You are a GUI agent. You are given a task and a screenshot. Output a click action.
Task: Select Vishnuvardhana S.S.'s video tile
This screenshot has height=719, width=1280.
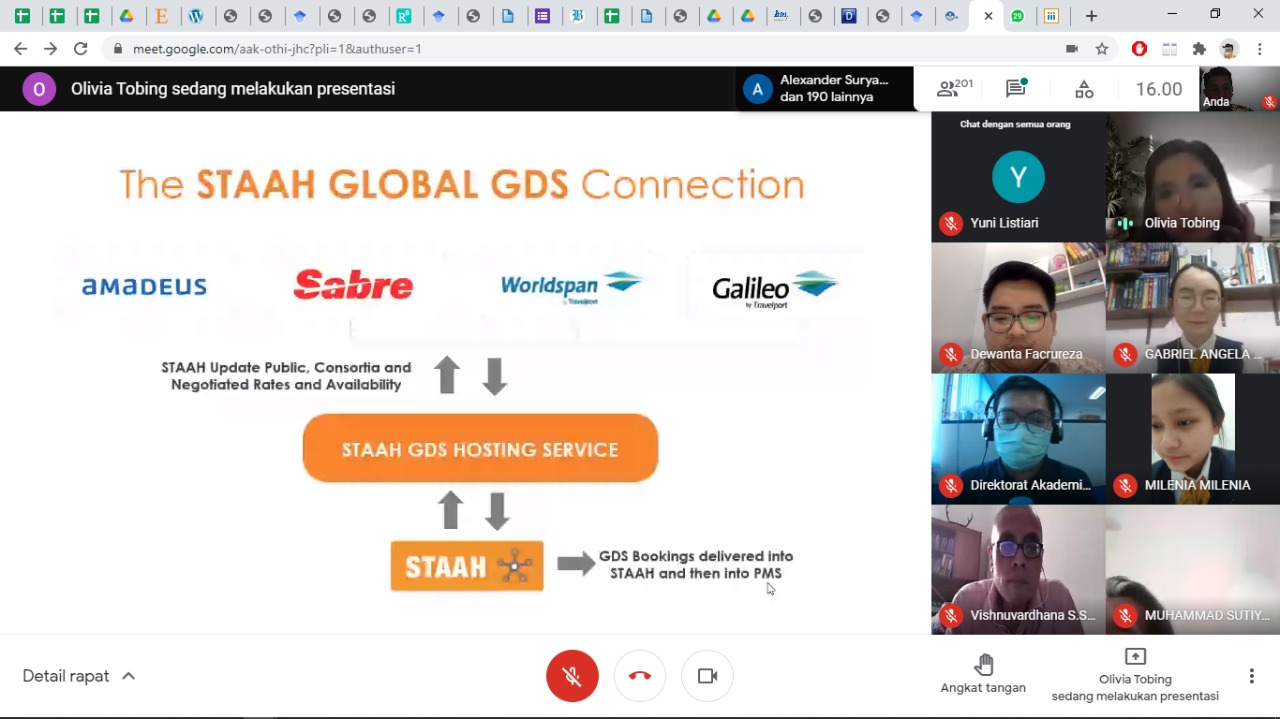(x=1018, y=569)
